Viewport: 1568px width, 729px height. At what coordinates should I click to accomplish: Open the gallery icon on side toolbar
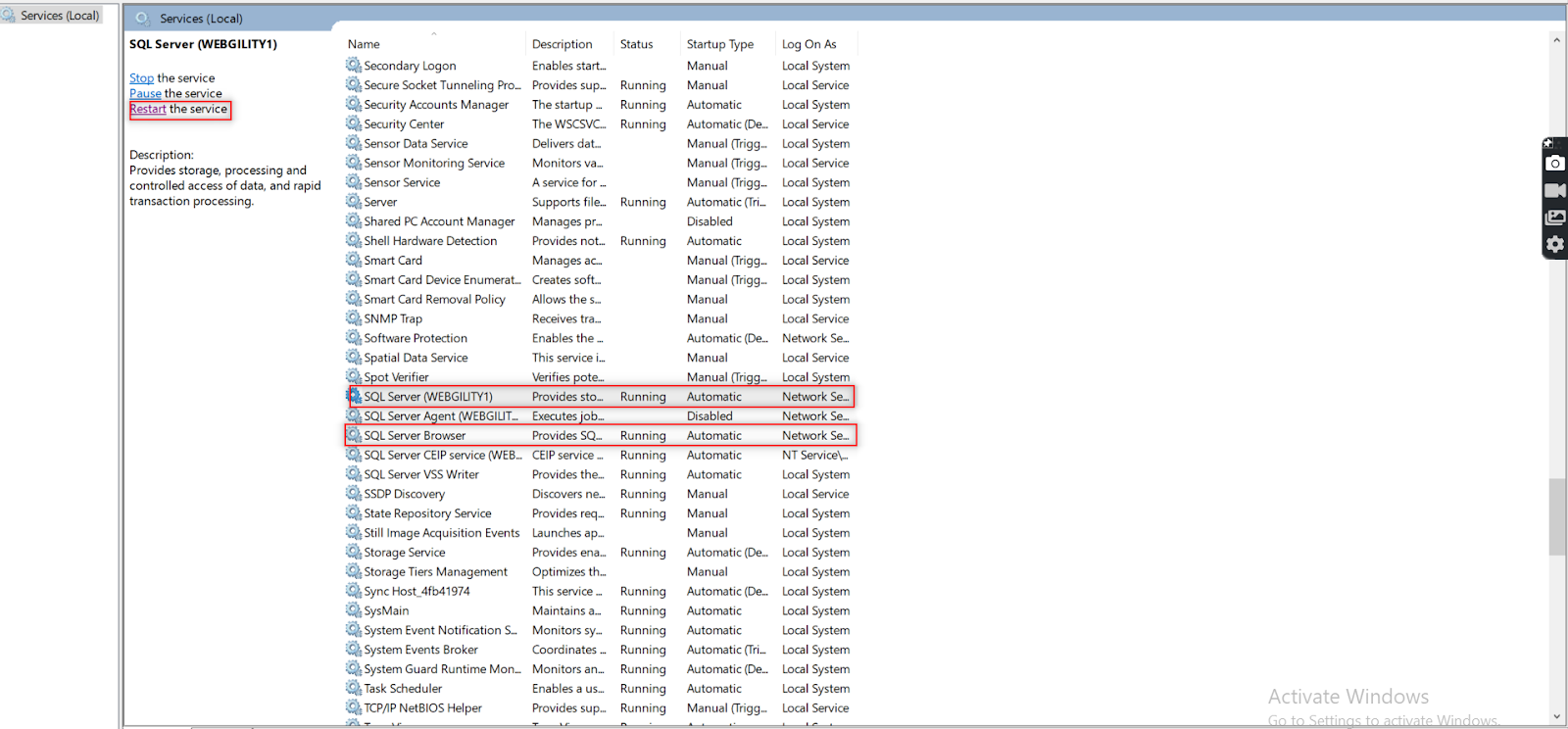1555,218
